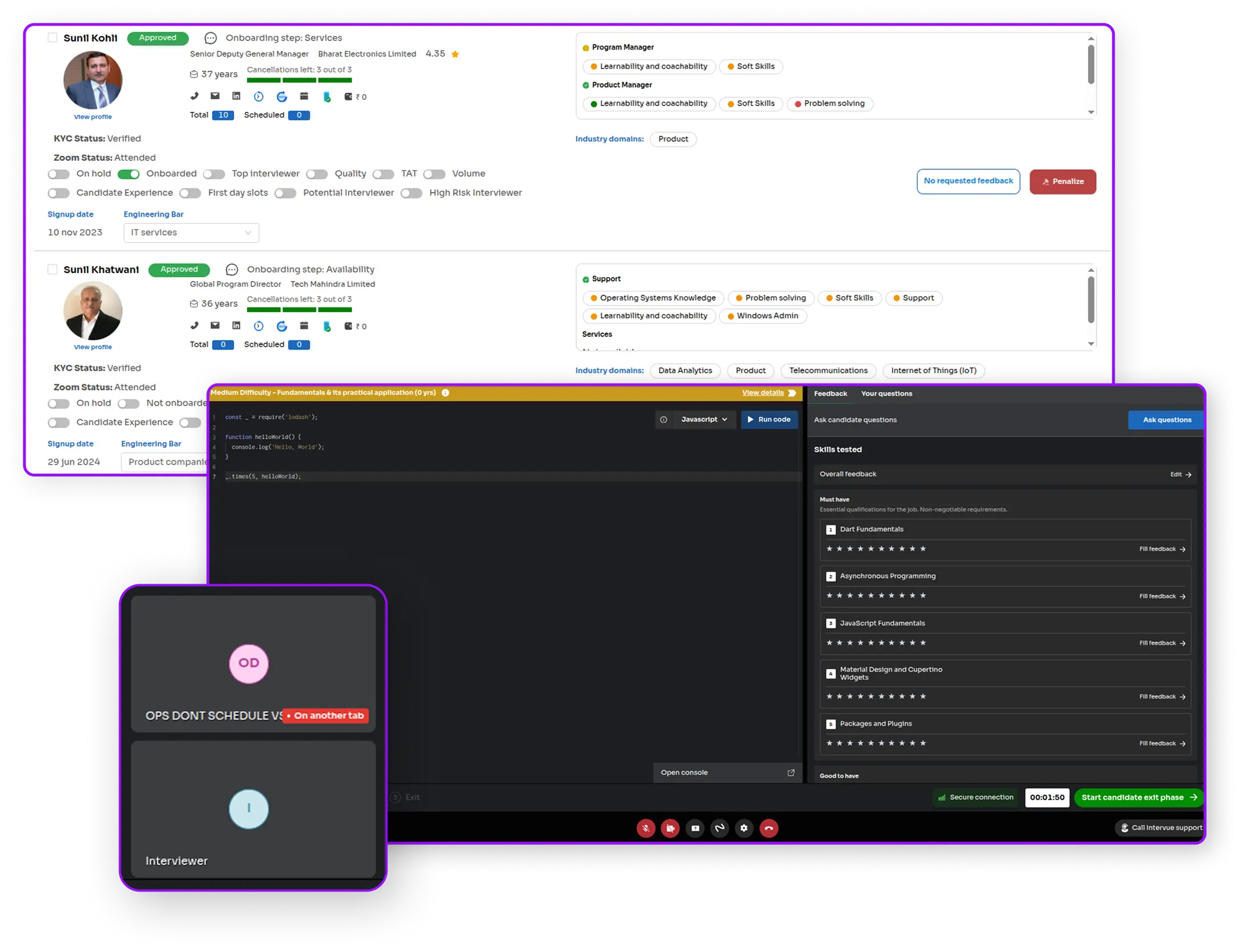Enable the Volume toggle
This screenshot has height=952, width=1239.
pos(434,174)
